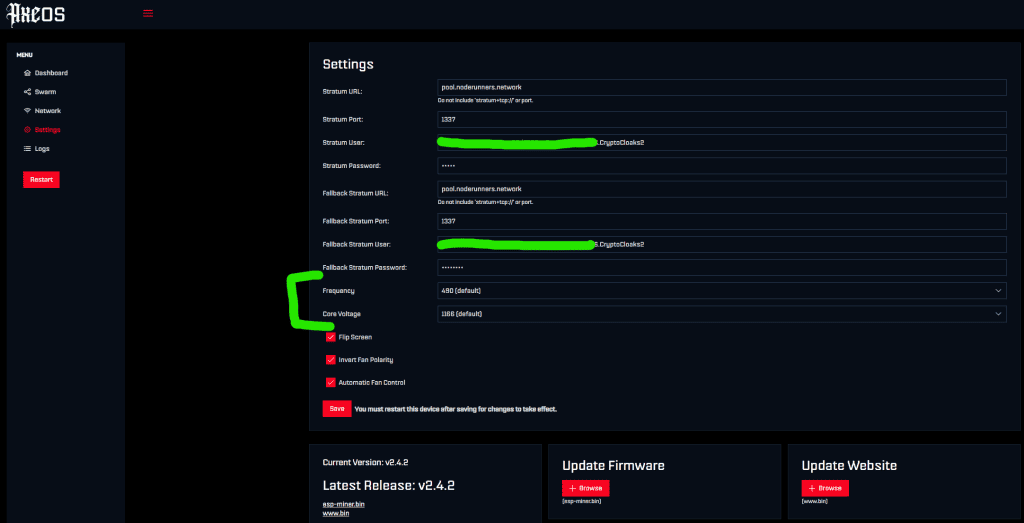
Task: Focus the Stratum URL field
Action: 722,87
